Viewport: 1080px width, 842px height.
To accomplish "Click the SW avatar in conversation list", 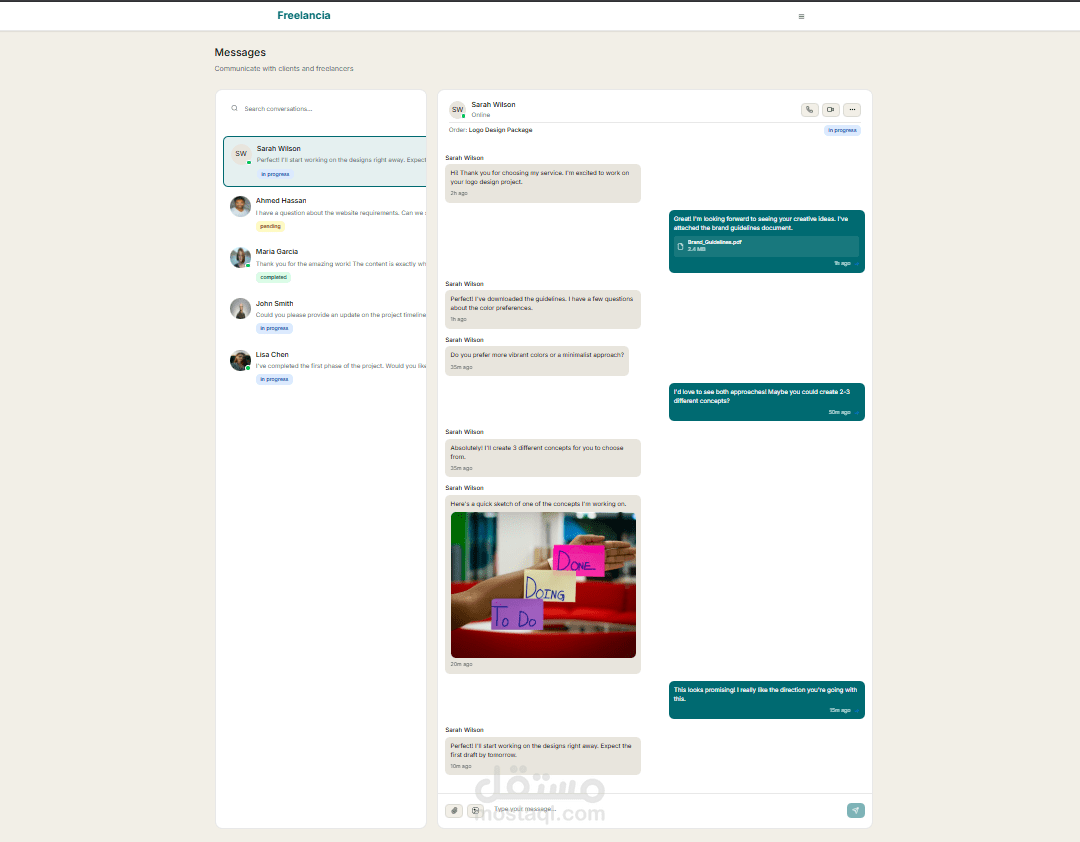I will point(241,154).
